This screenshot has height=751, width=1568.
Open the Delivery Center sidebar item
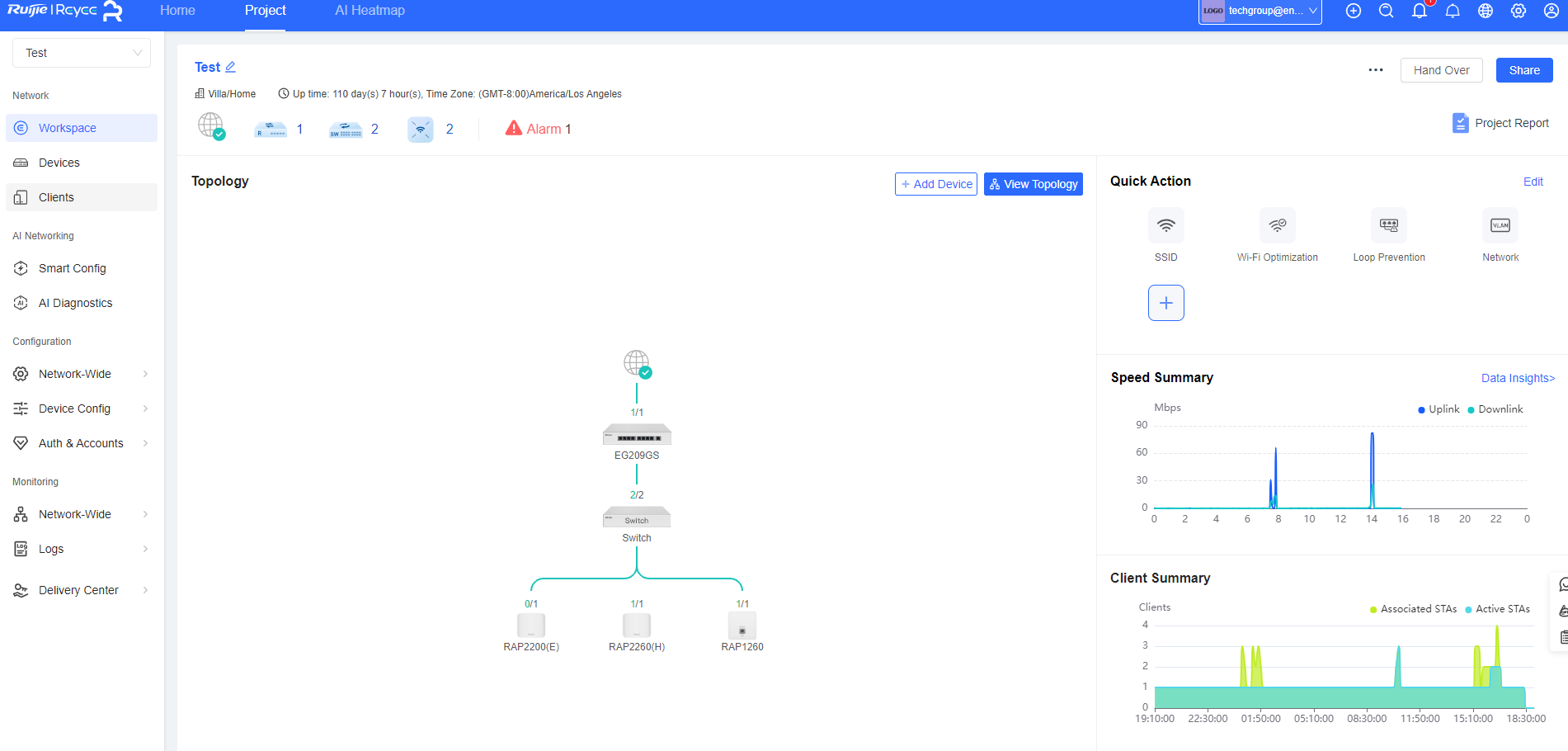pos(78,589)
